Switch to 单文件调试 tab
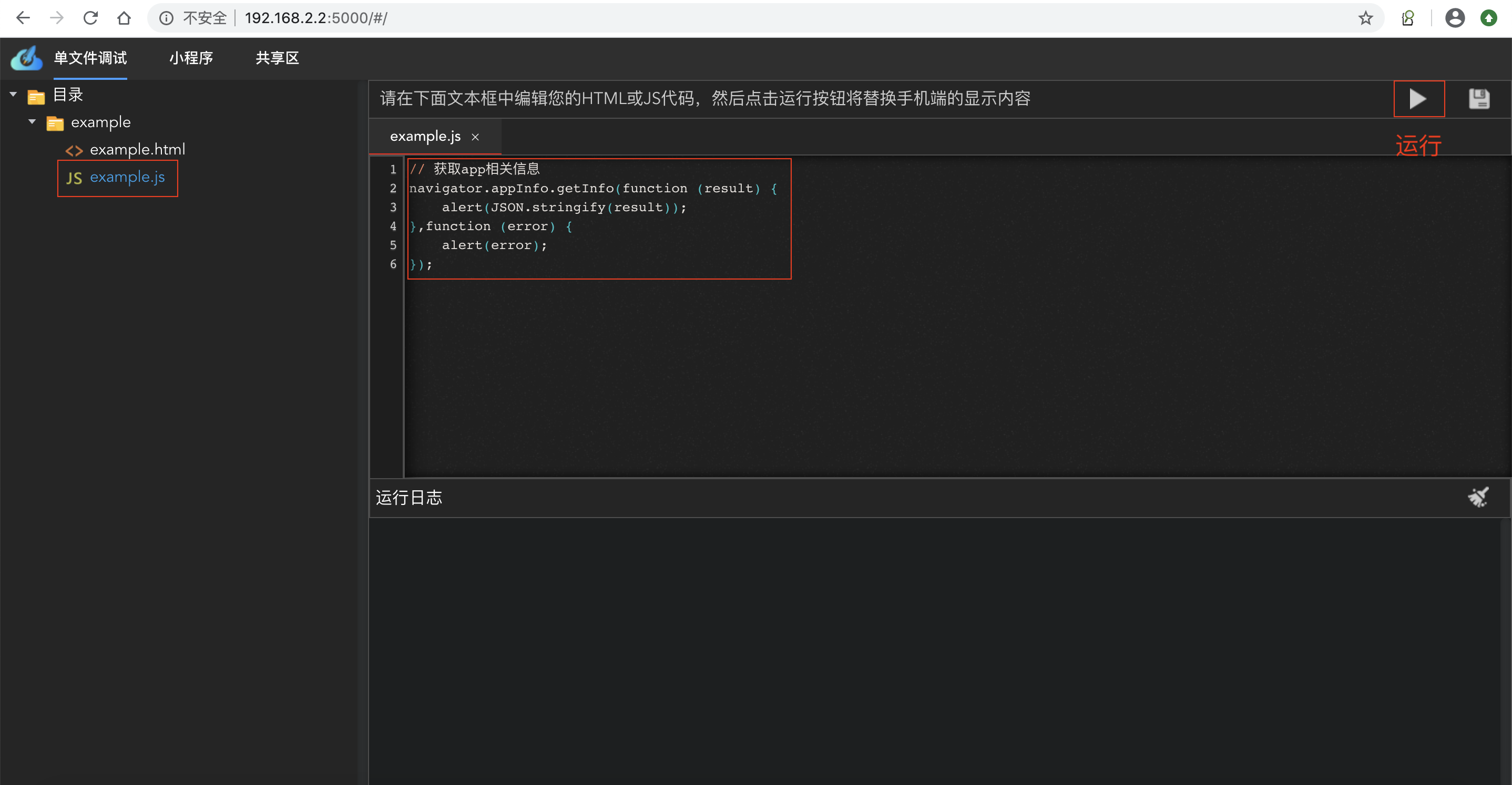Screen dimensions: 1512x785 [90, 58]
